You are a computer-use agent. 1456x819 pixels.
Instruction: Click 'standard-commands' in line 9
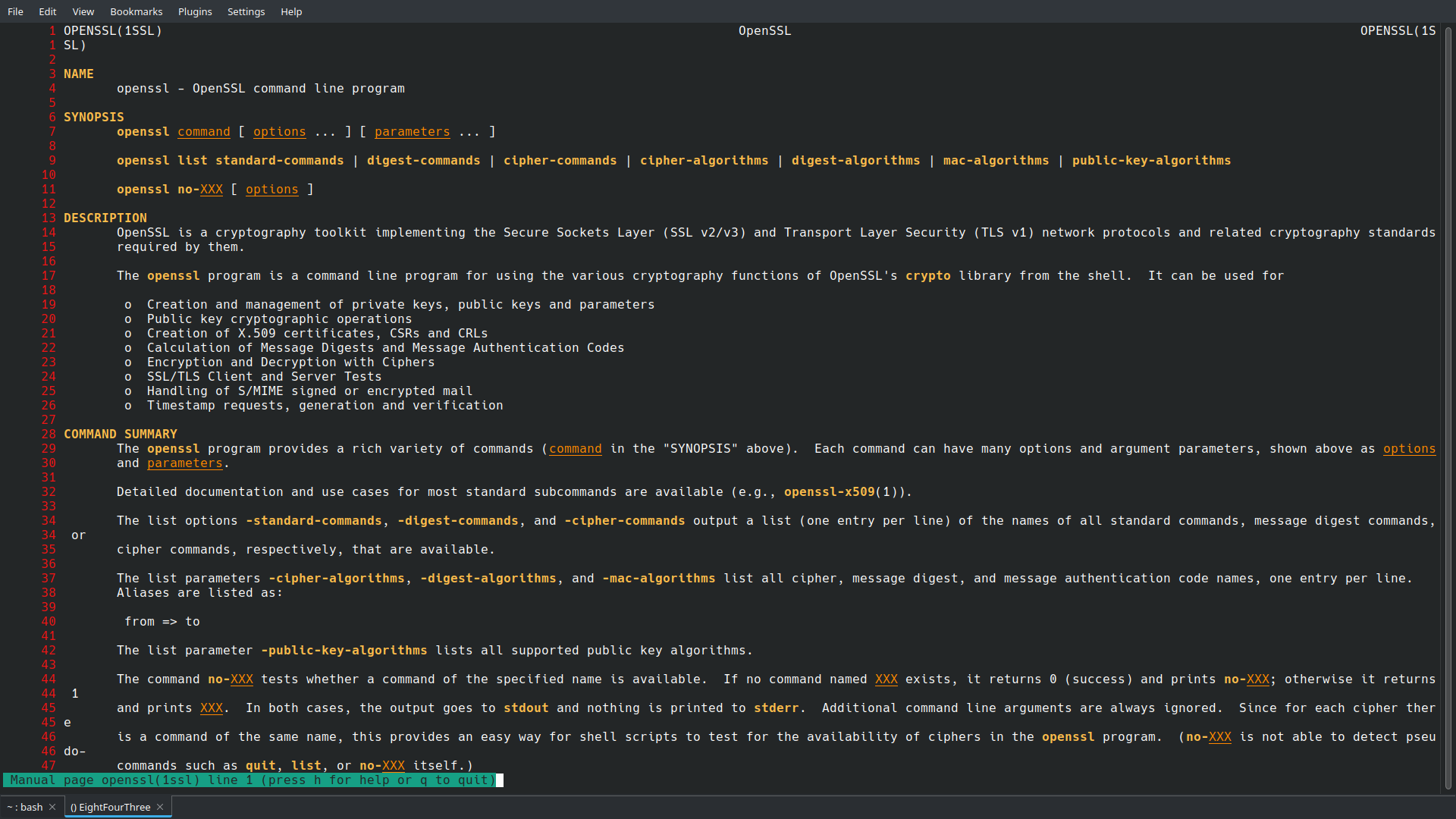(x=280, y=161)
